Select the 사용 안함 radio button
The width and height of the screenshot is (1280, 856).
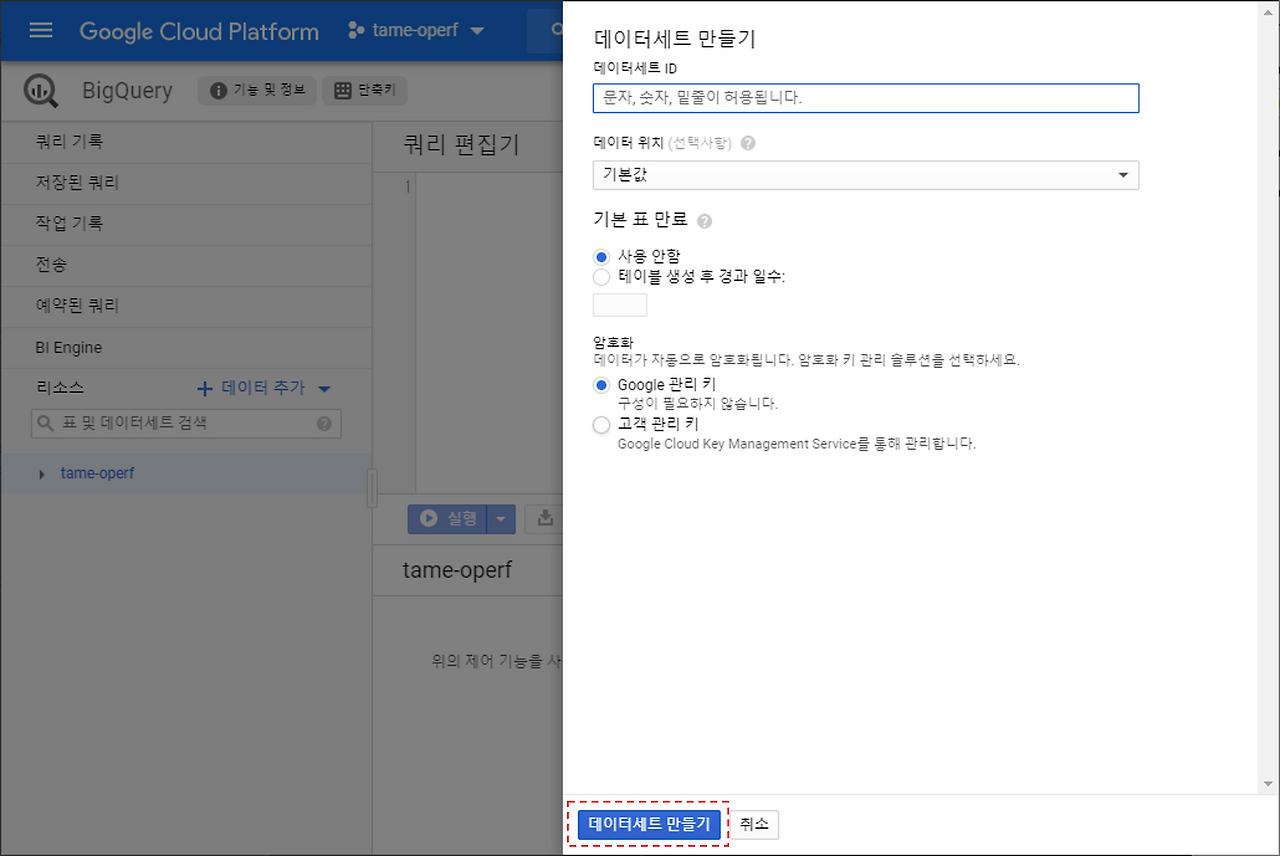(x=601, y=257)
